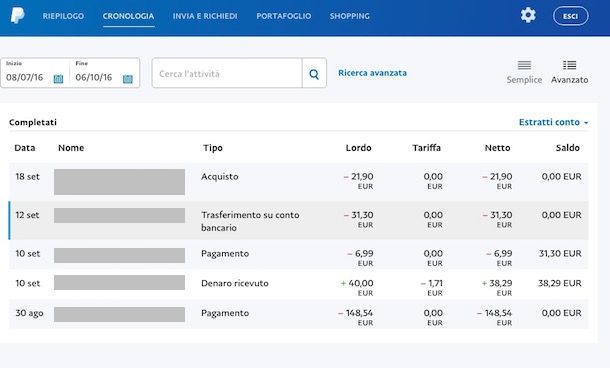610x368 pixels.
Task: Log out with the Esci button
Action: tap(571, 16)
